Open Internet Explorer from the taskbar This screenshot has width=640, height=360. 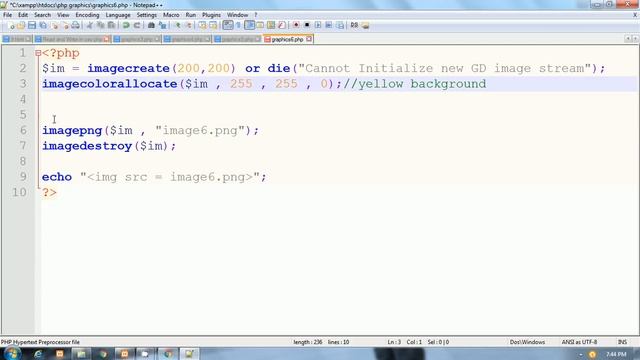[38, 354]
